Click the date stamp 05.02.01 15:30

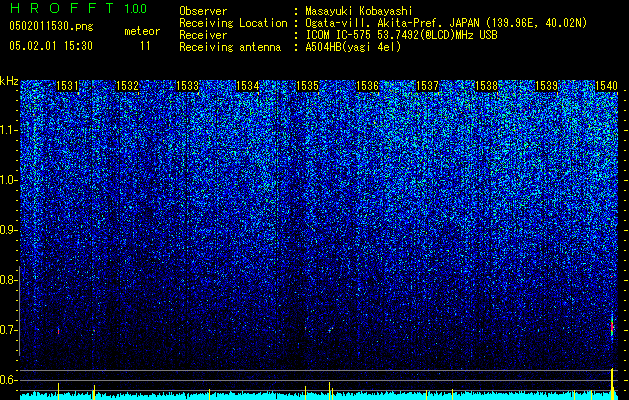[51, 46]
